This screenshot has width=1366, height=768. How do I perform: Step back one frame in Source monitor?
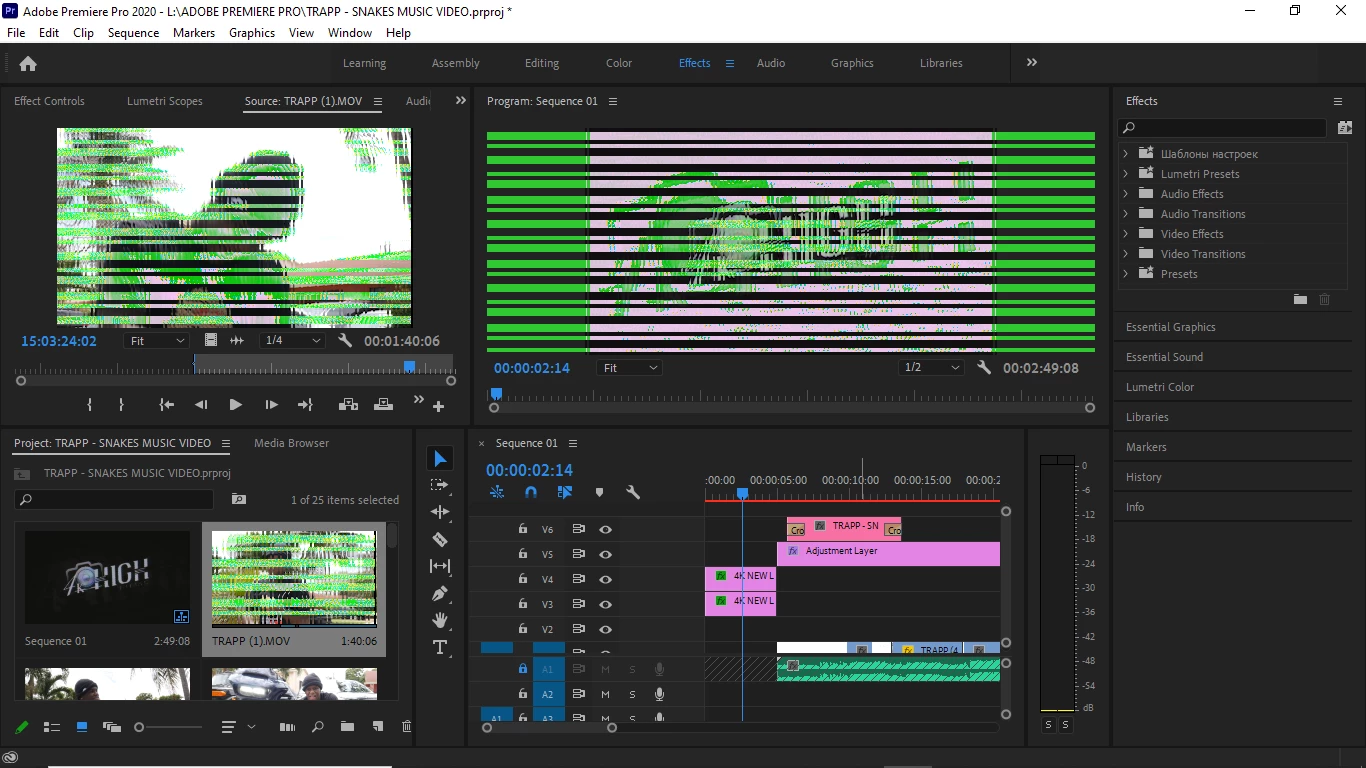tap(201, 405)
